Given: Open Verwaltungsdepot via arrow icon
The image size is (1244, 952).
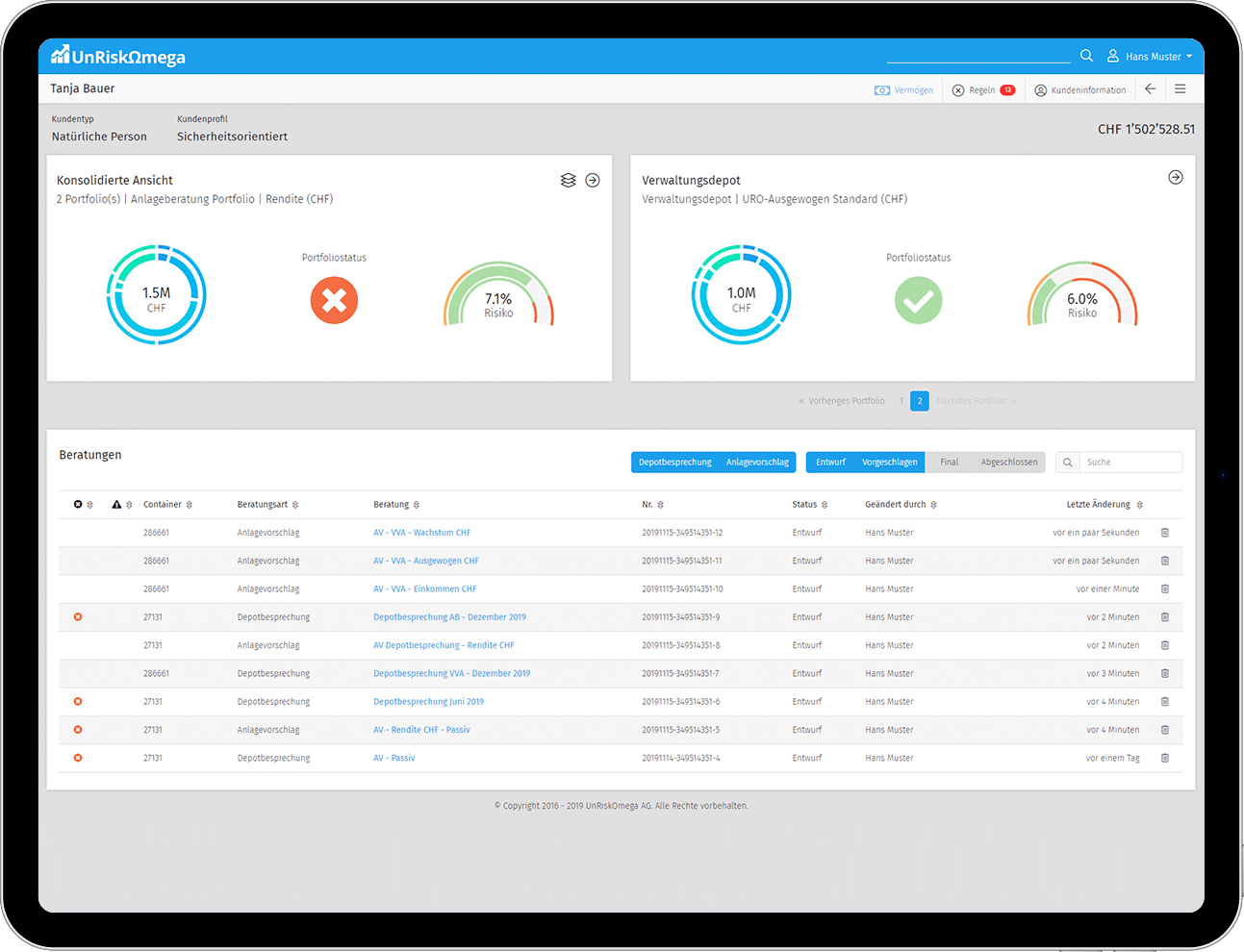Looking at the screenshot, I should tap(1176, 177).
